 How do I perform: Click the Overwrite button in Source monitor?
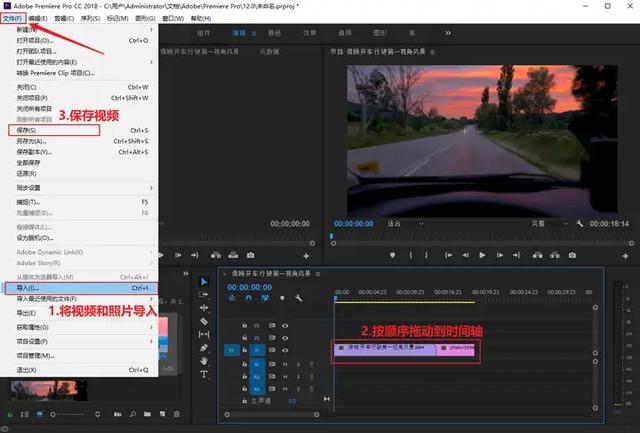click(x=233, y=255)
